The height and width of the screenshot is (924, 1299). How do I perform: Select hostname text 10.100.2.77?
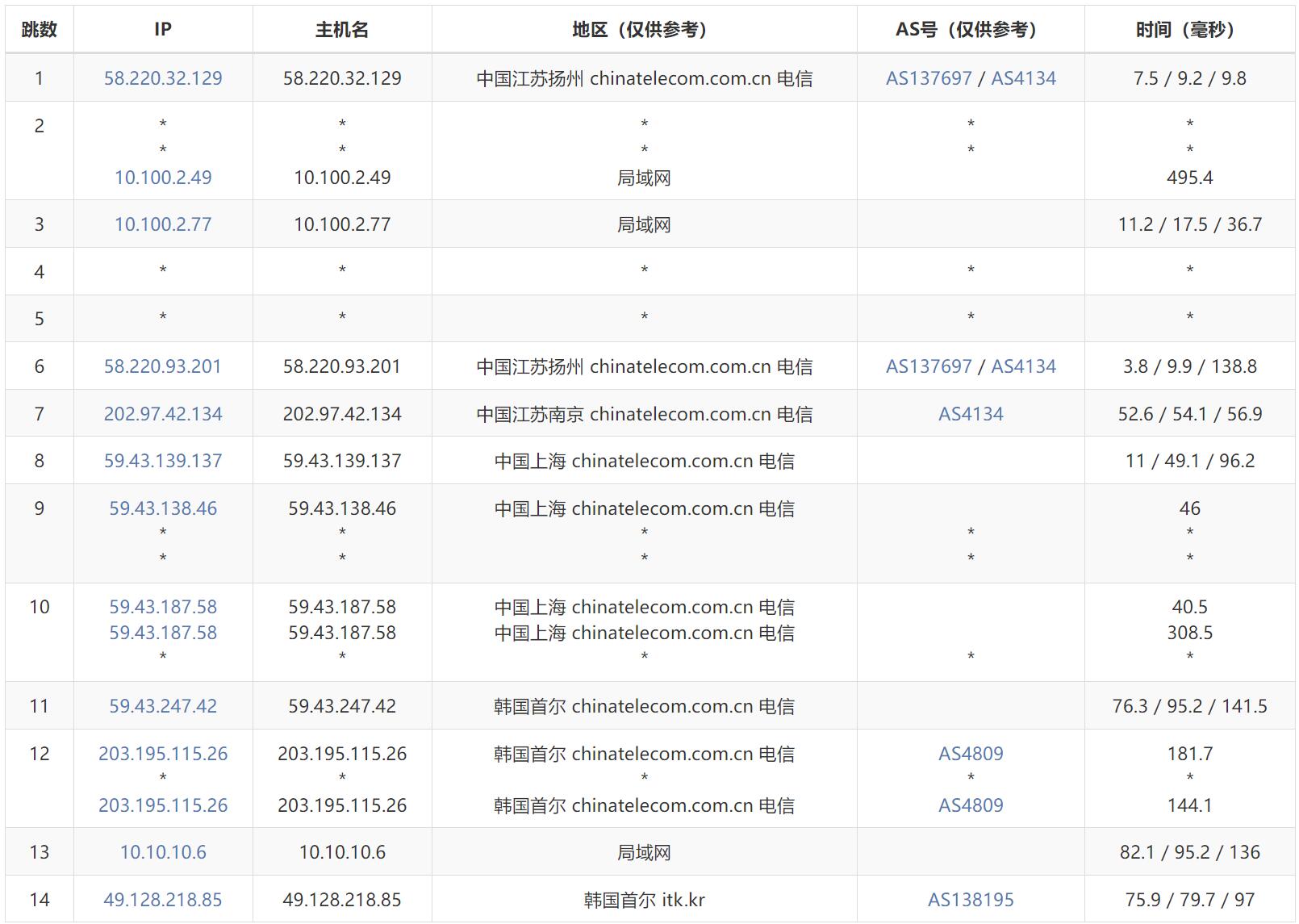pos(342,224)
